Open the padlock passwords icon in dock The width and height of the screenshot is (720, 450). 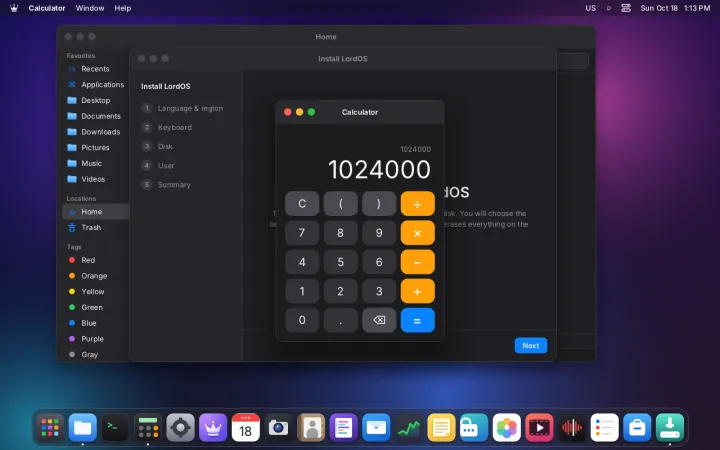point(474,428)
